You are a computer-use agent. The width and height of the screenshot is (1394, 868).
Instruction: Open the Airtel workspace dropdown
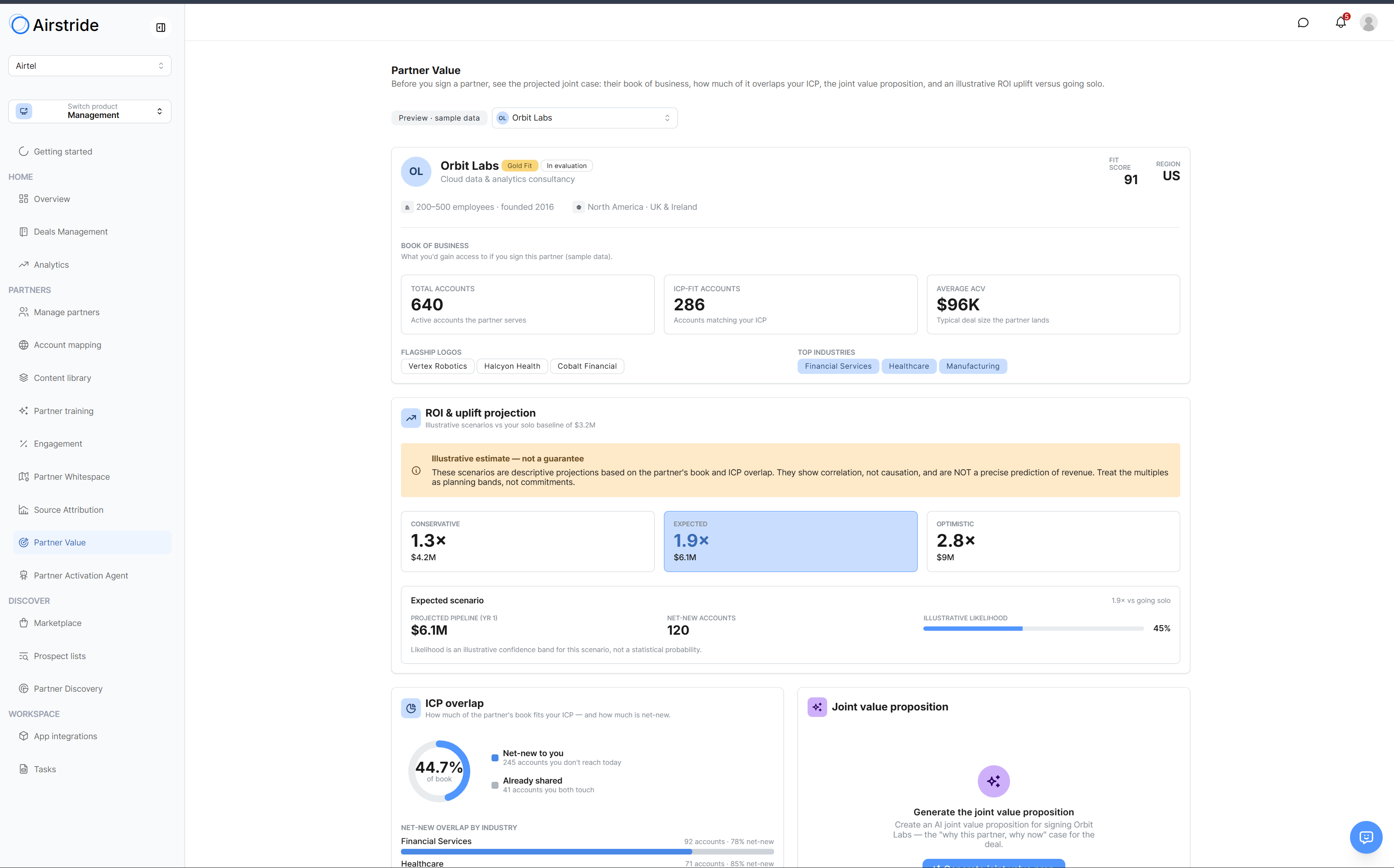pyautogui.click(x=90, y=66)
